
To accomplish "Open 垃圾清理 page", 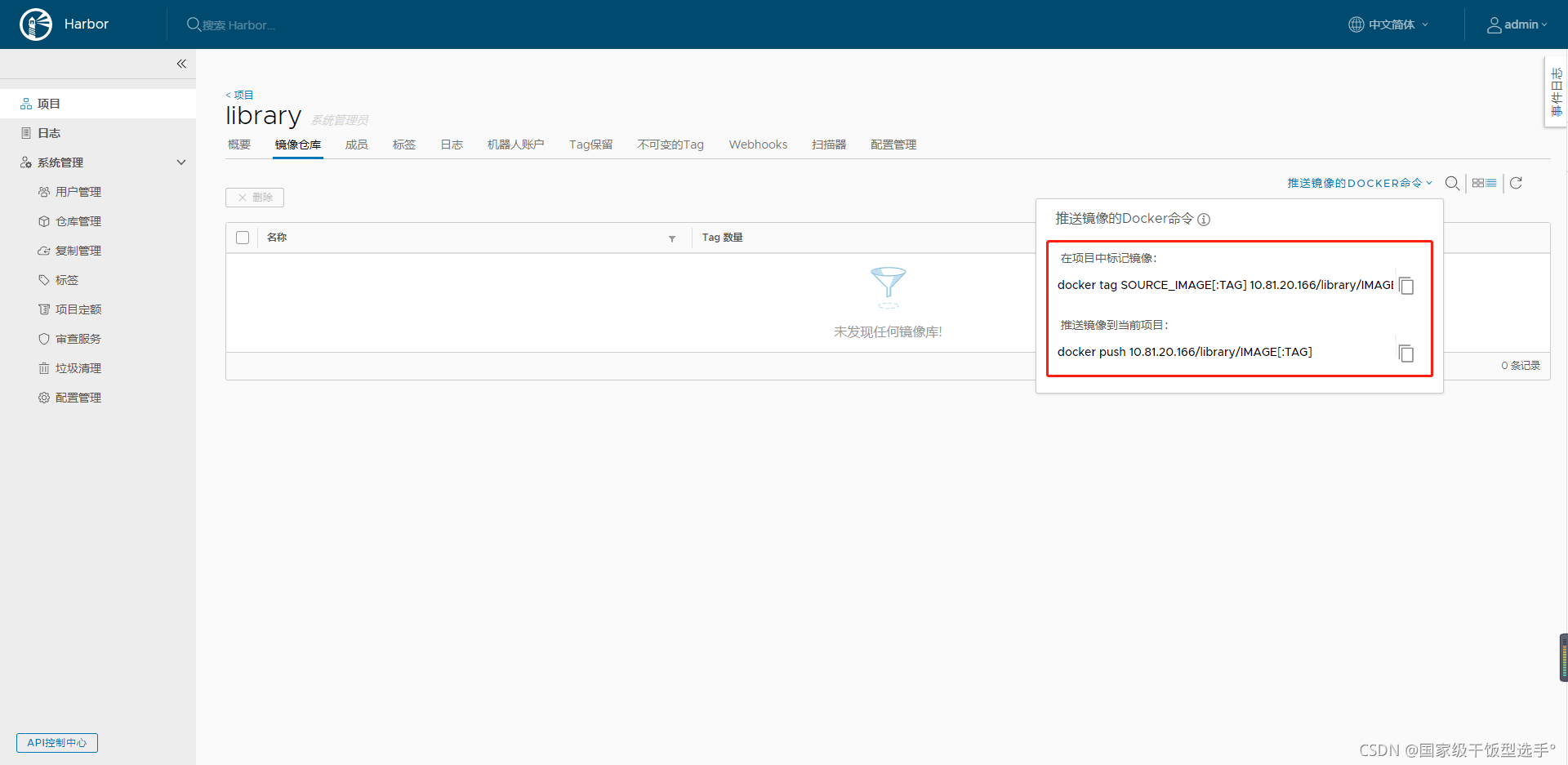I will pos(78,368).
